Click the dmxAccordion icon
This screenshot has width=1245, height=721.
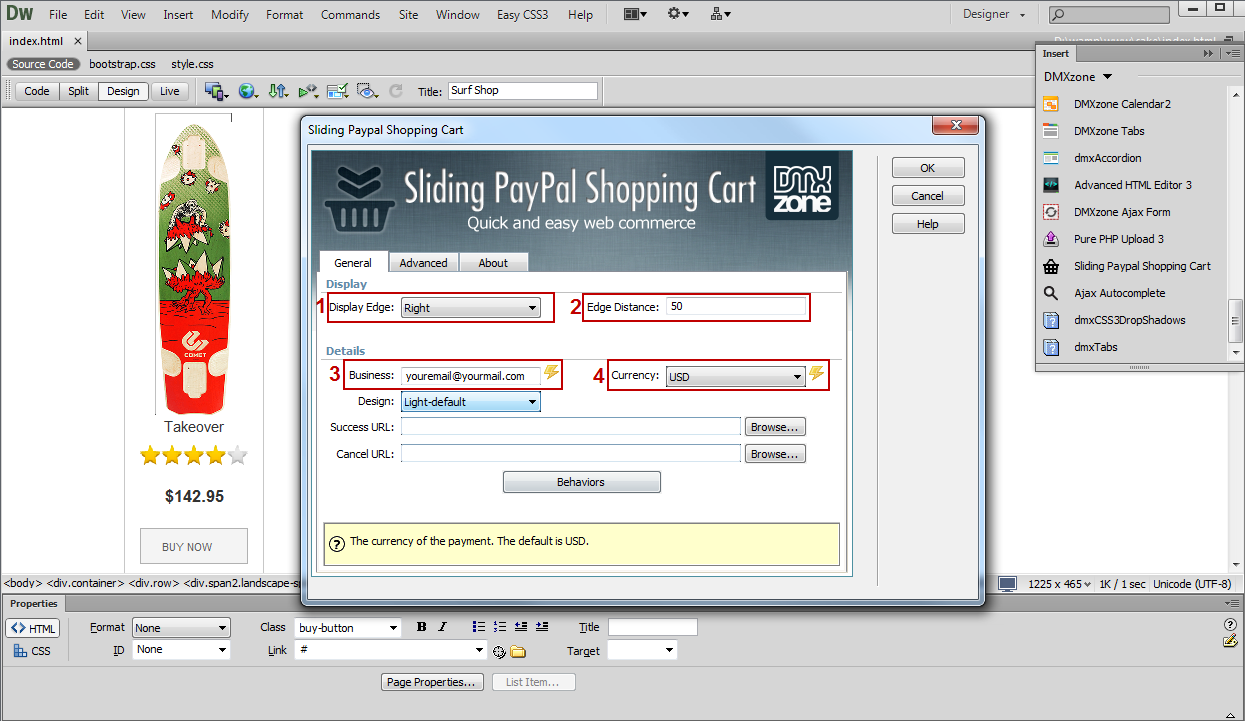coord(1051,158)
